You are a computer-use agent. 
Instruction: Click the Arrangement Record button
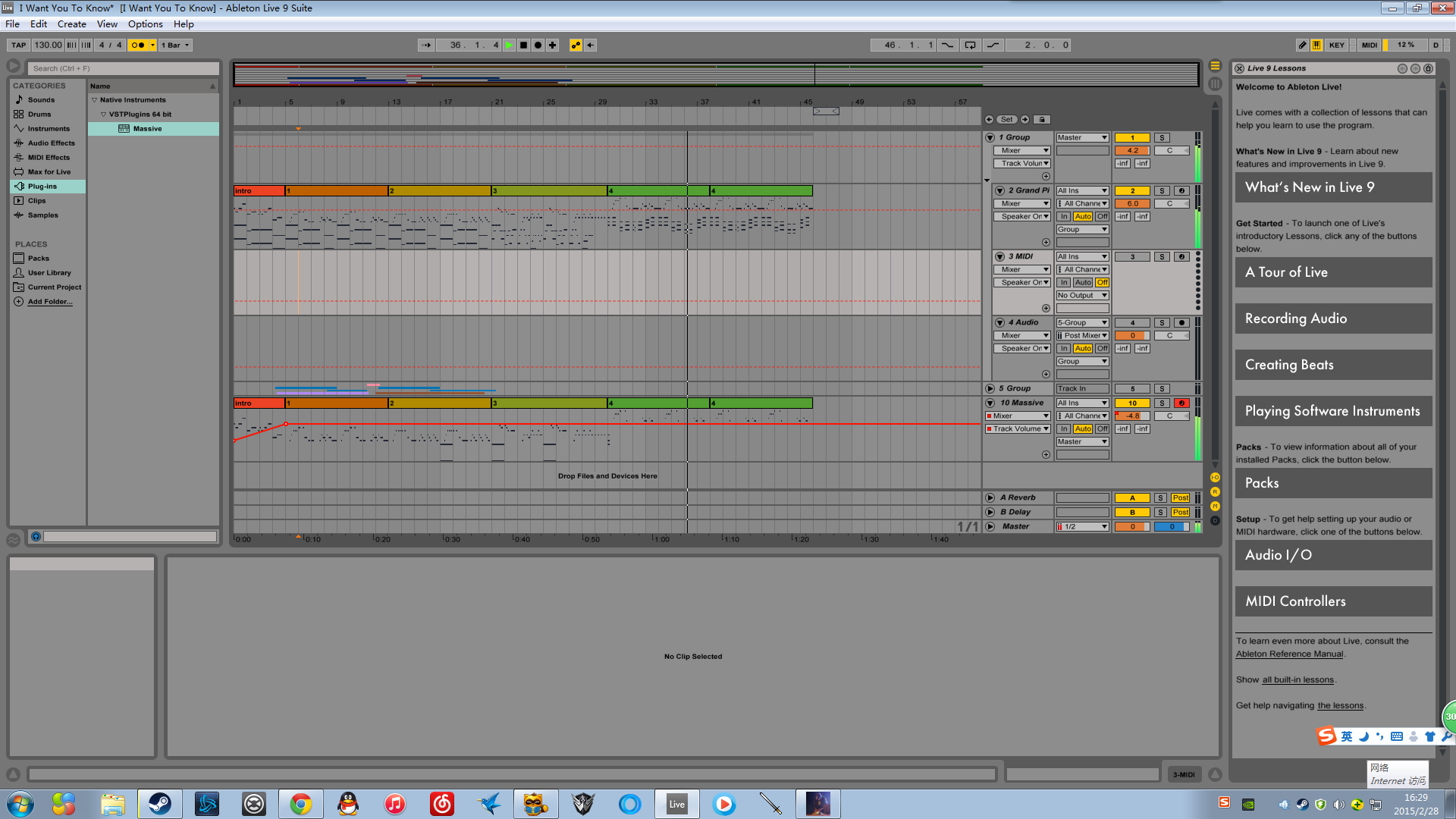pos(538,45)
